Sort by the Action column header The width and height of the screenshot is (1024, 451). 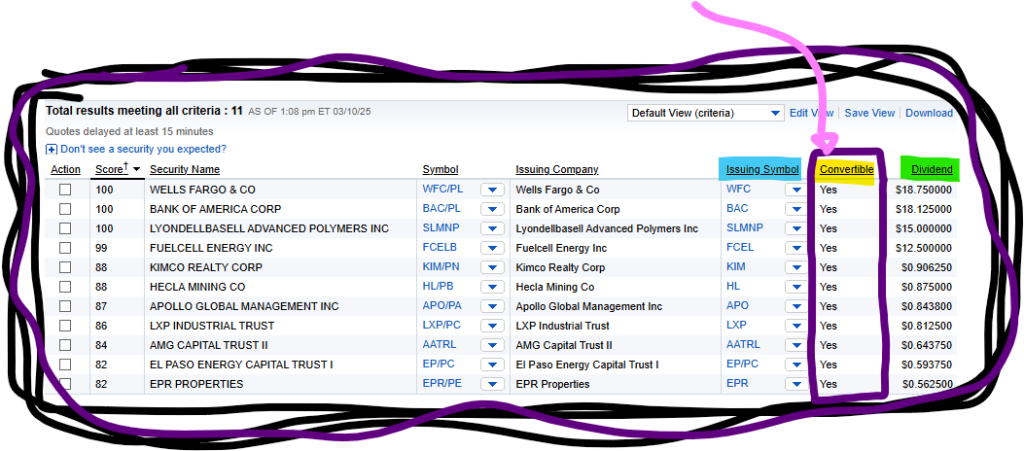coord(66,170)
